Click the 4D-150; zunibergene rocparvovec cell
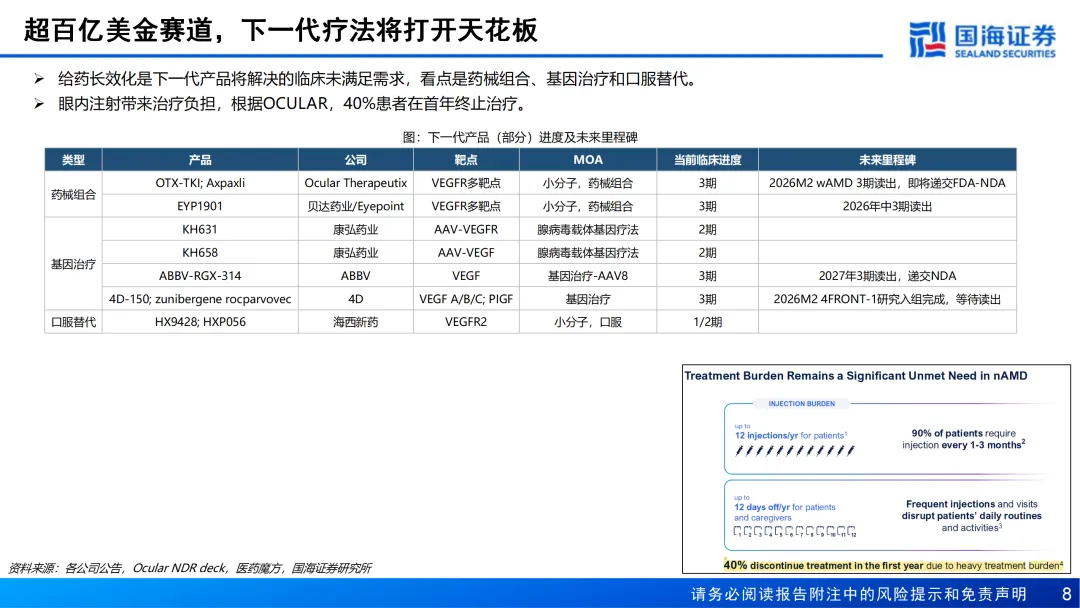The image size is (1080, 608). pos(200,299)
